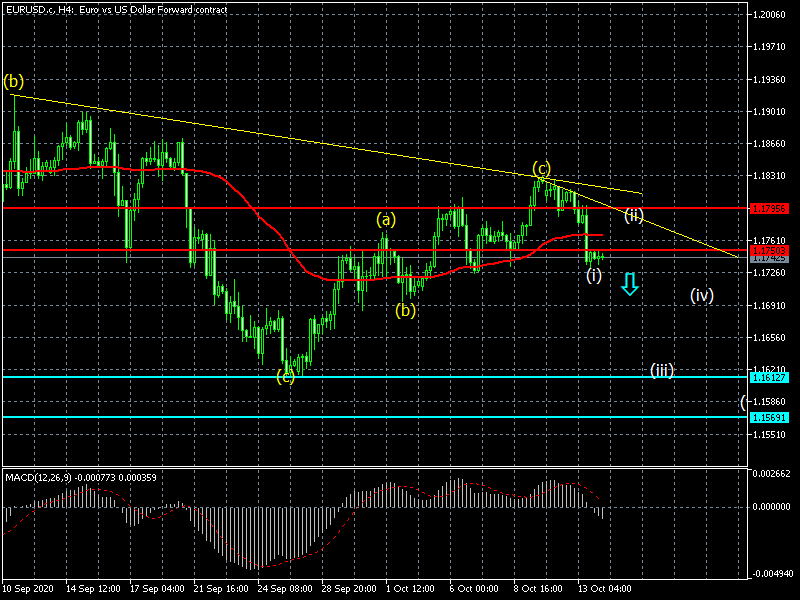The height and width of the screenshot is (600, 800).
Task: Click the 1.18660 price axis value
Action: coord(769,144)
